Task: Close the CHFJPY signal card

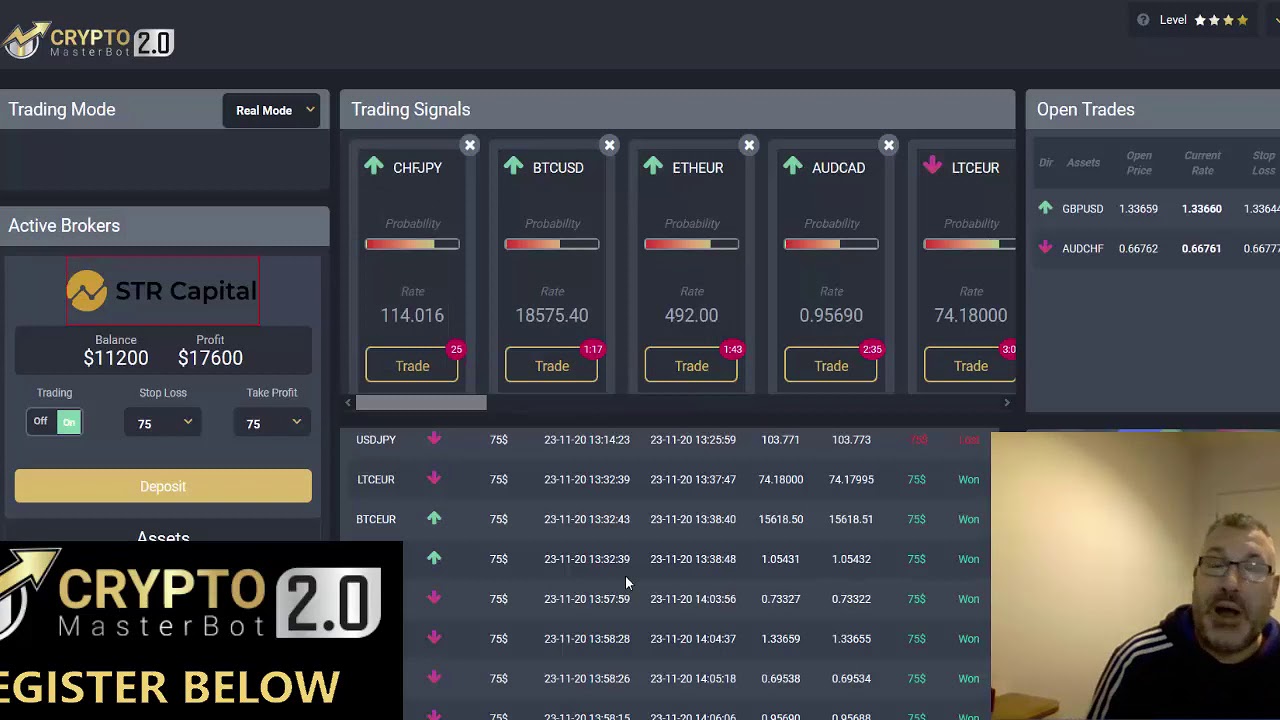Action: 469,146
